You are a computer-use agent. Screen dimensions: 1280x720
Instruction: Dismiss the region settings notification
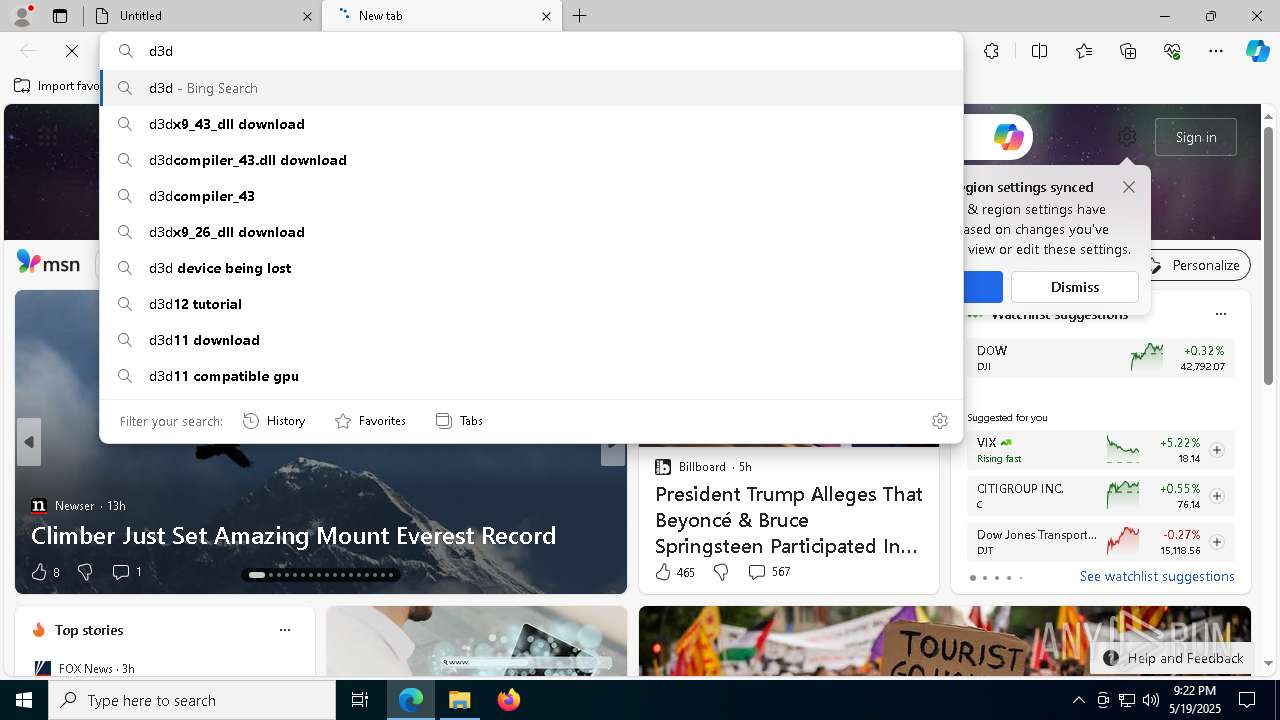(1074, 287)
